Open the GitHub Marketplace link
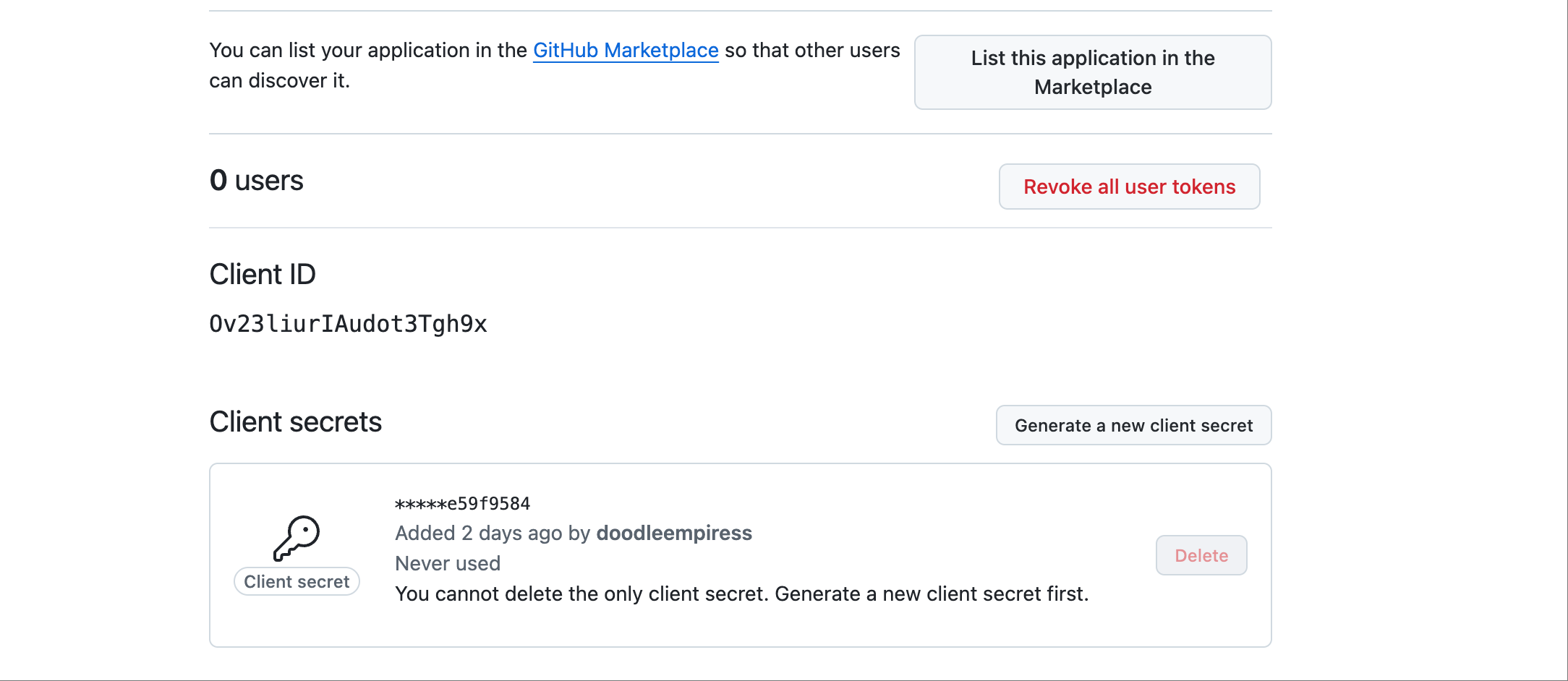Image resolution: width=1568 pixels, height=681 pixels. (626, 50)
